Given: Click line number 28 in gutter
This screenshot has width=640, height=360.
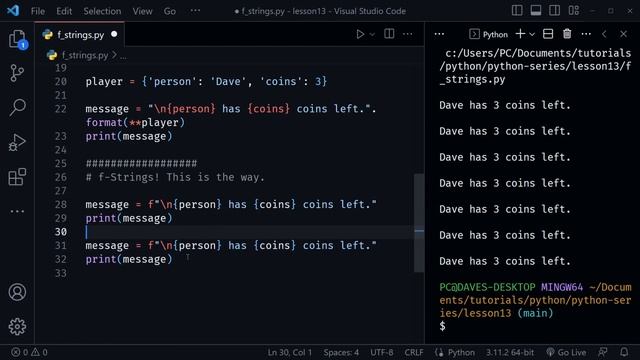Looking at the screenshot, I should (60, 204).
